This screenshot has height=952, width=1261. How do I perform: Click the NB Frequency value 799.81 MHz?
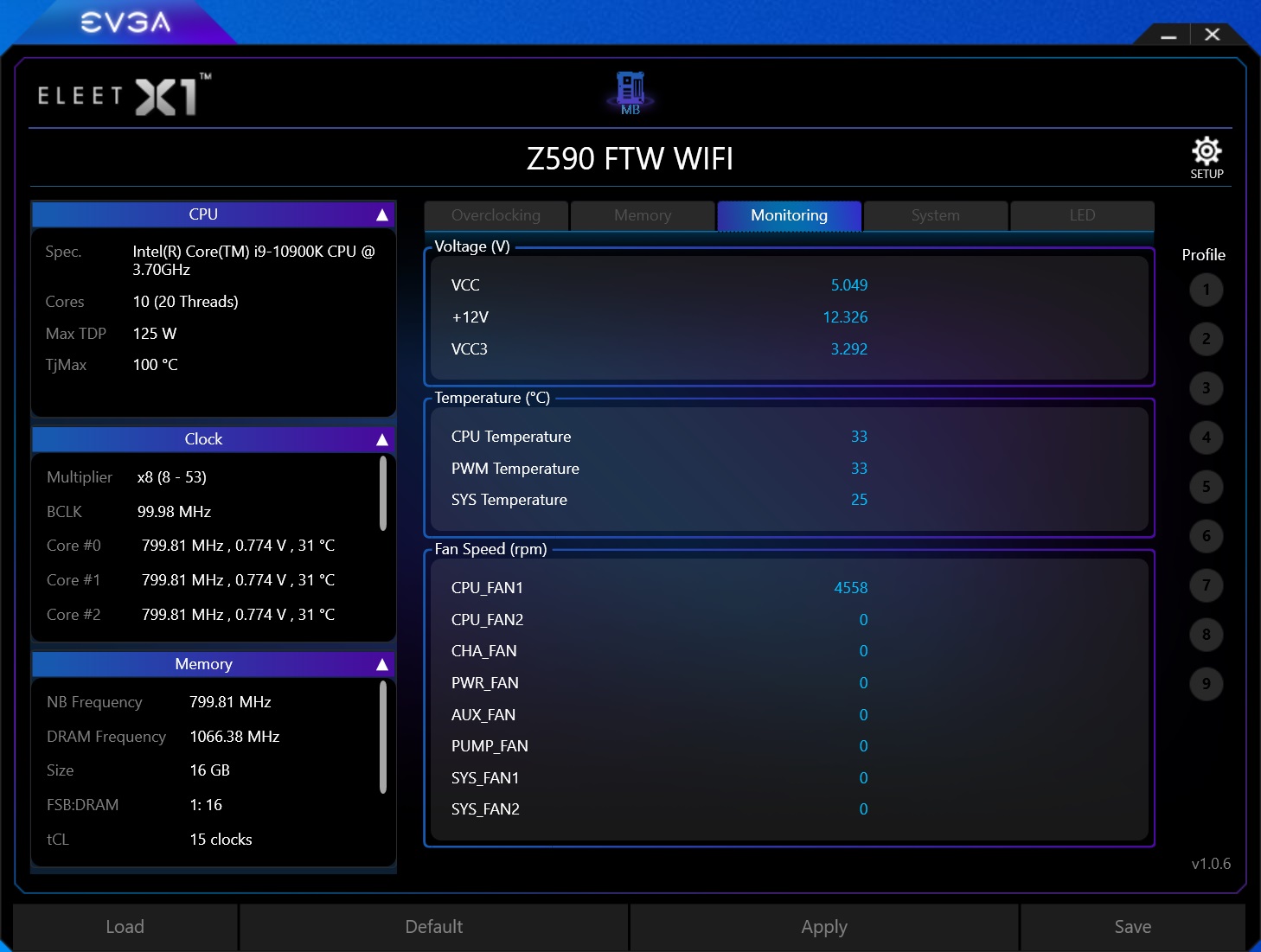[230, 702]
